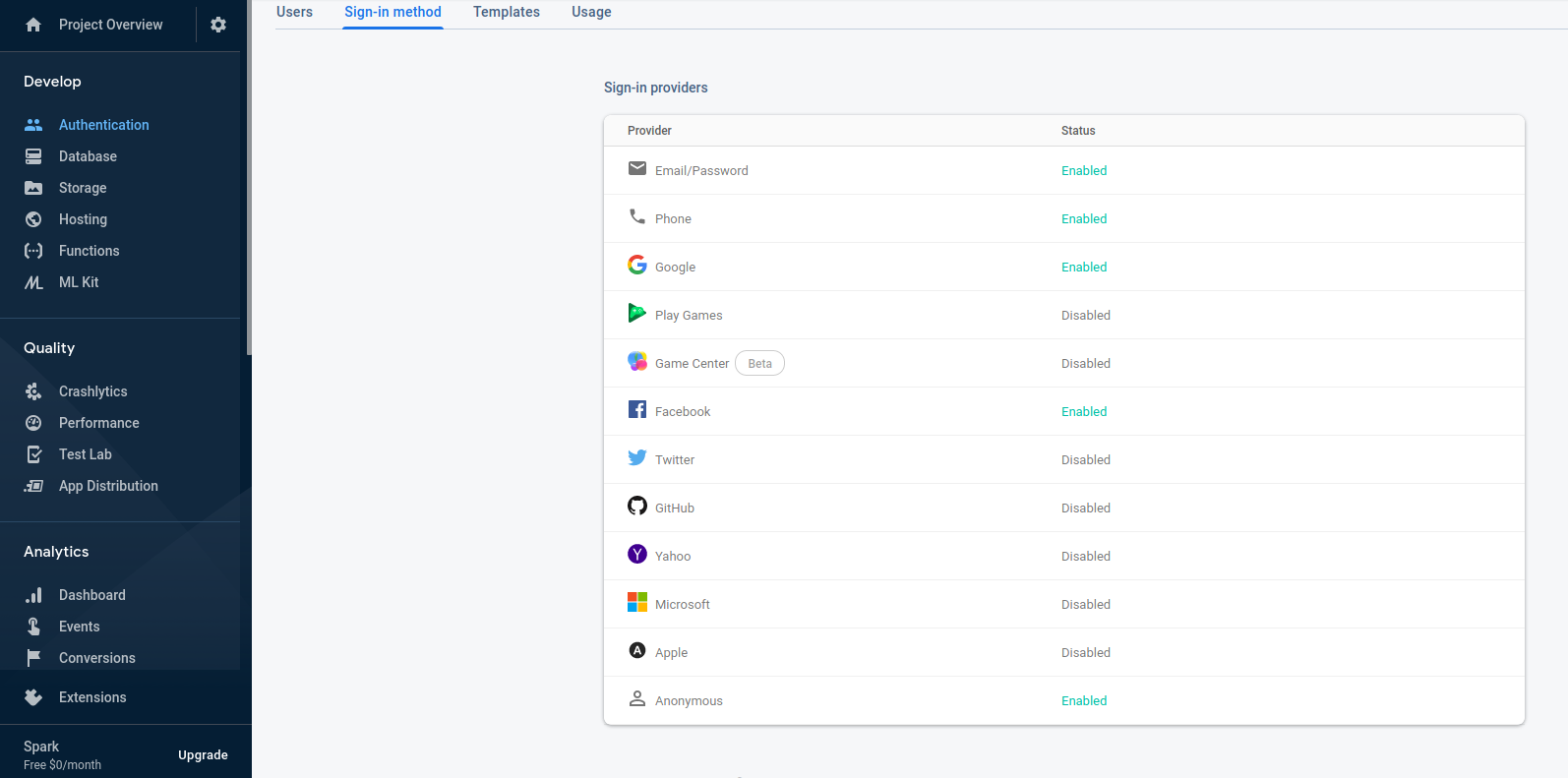The image size is (1568, 778).
Task: Click the GitHub provider logo
Action: pyautogui.click(x=637, y=507)
